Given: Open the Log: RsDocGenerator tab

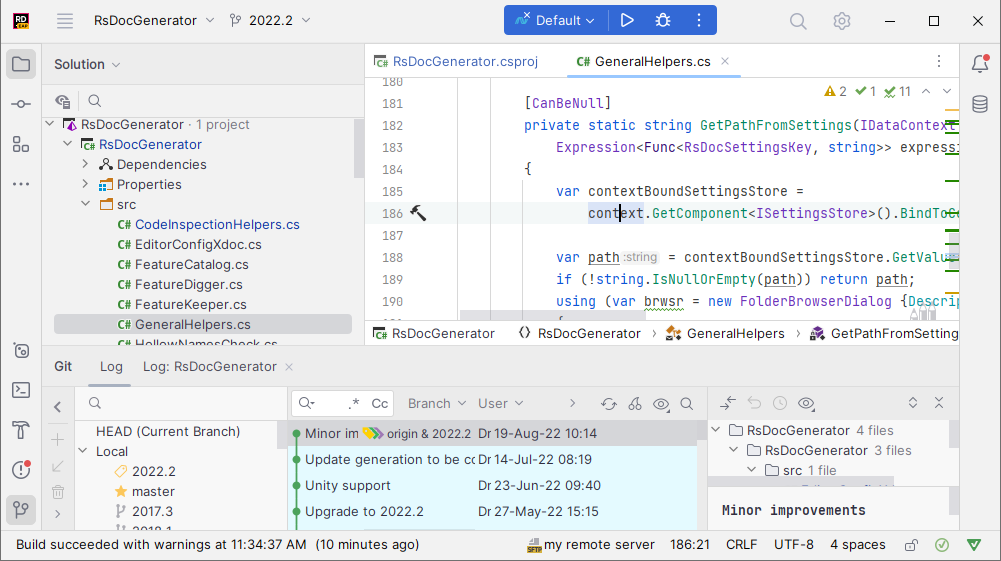Looking at the screenshot, I should (x=209, y=366).
